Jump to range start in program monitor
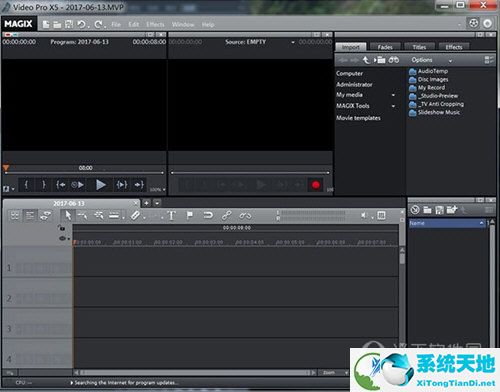500x392 pixels. [61, 185]
